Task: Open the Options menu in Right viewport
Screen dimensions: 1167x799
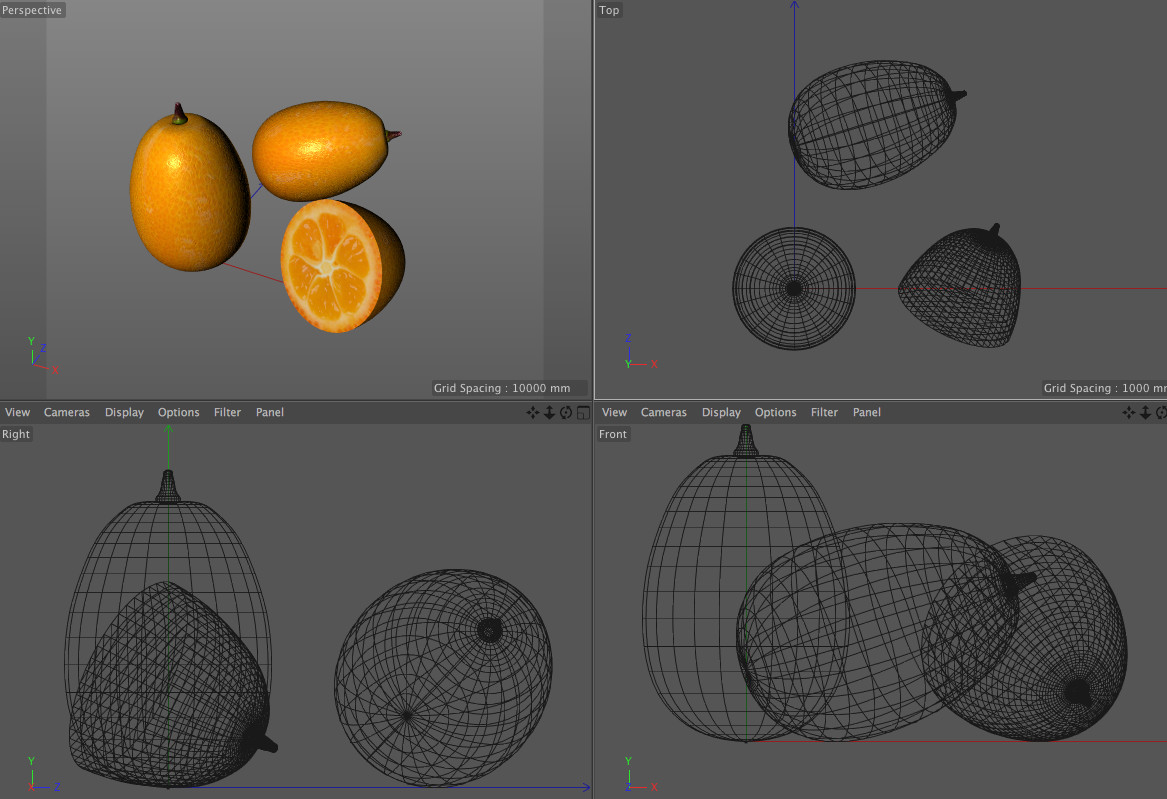Action: tap(178, 413)
